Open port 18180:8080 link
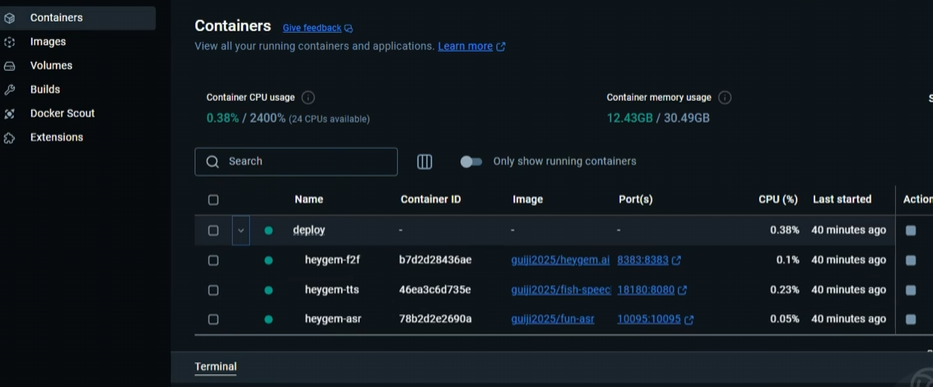 pos(646,289)
